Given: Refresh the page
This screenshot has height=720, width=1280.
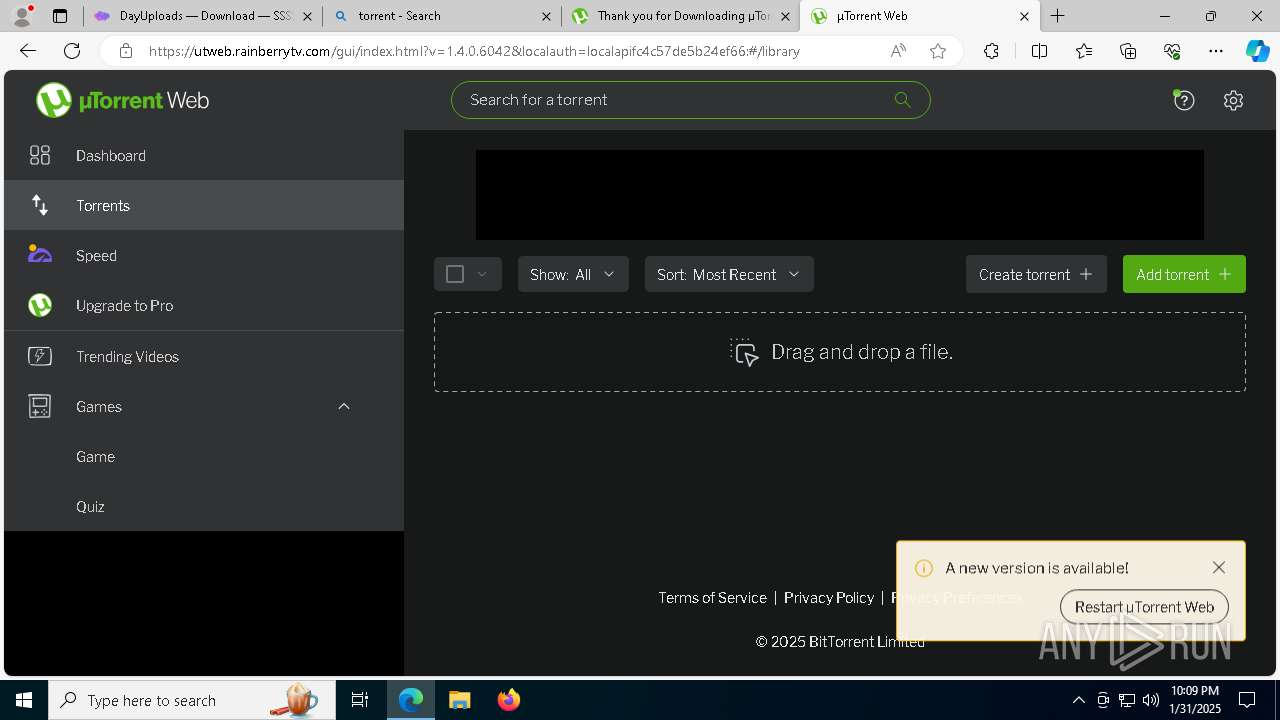Looking at the screenshot, I should click(72, 51).
